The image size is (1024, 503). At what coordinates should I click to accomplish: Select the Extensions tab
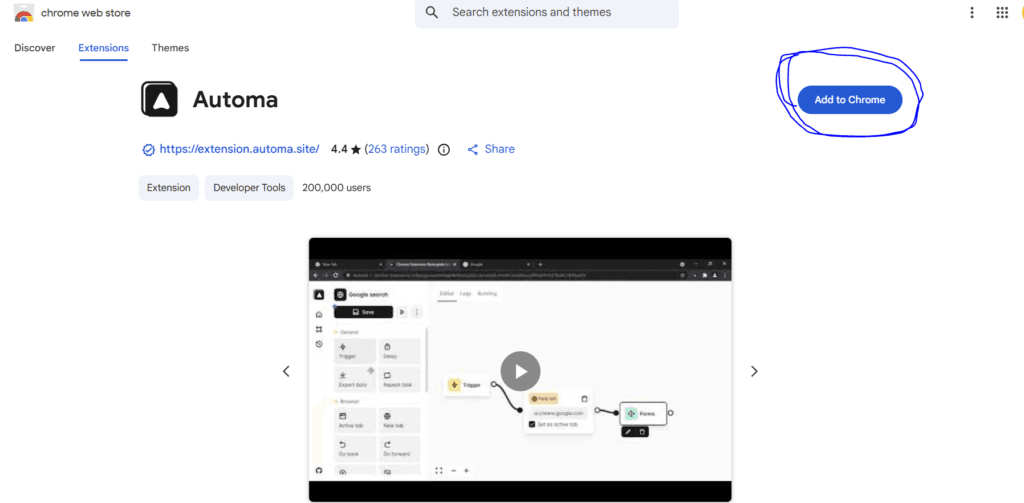pos(104,48)
